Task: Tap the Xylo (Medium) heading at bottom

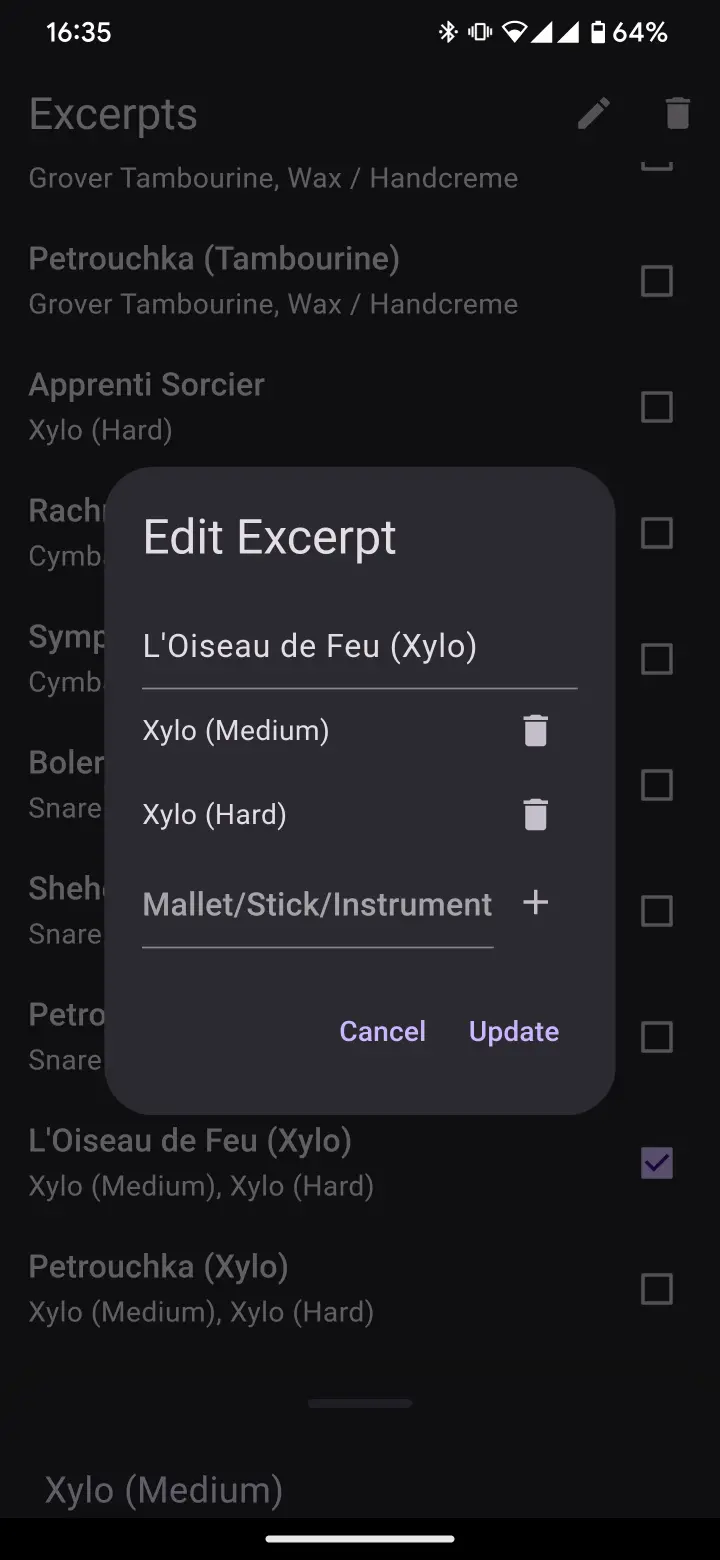Action: (x=164, y=1490)
